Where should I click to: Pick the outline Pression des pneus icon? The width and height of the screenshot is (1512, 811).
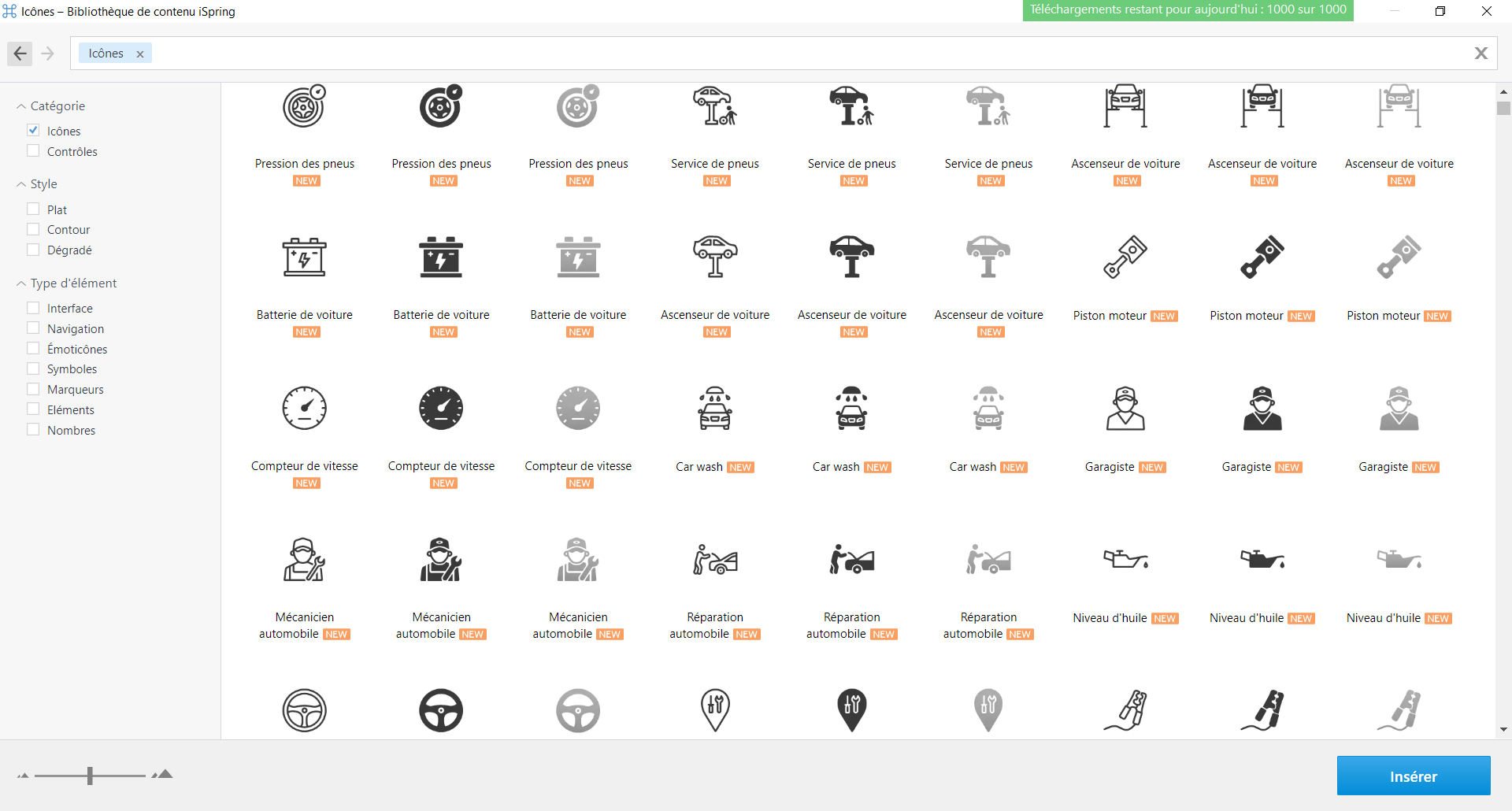[x=304, y=107]
